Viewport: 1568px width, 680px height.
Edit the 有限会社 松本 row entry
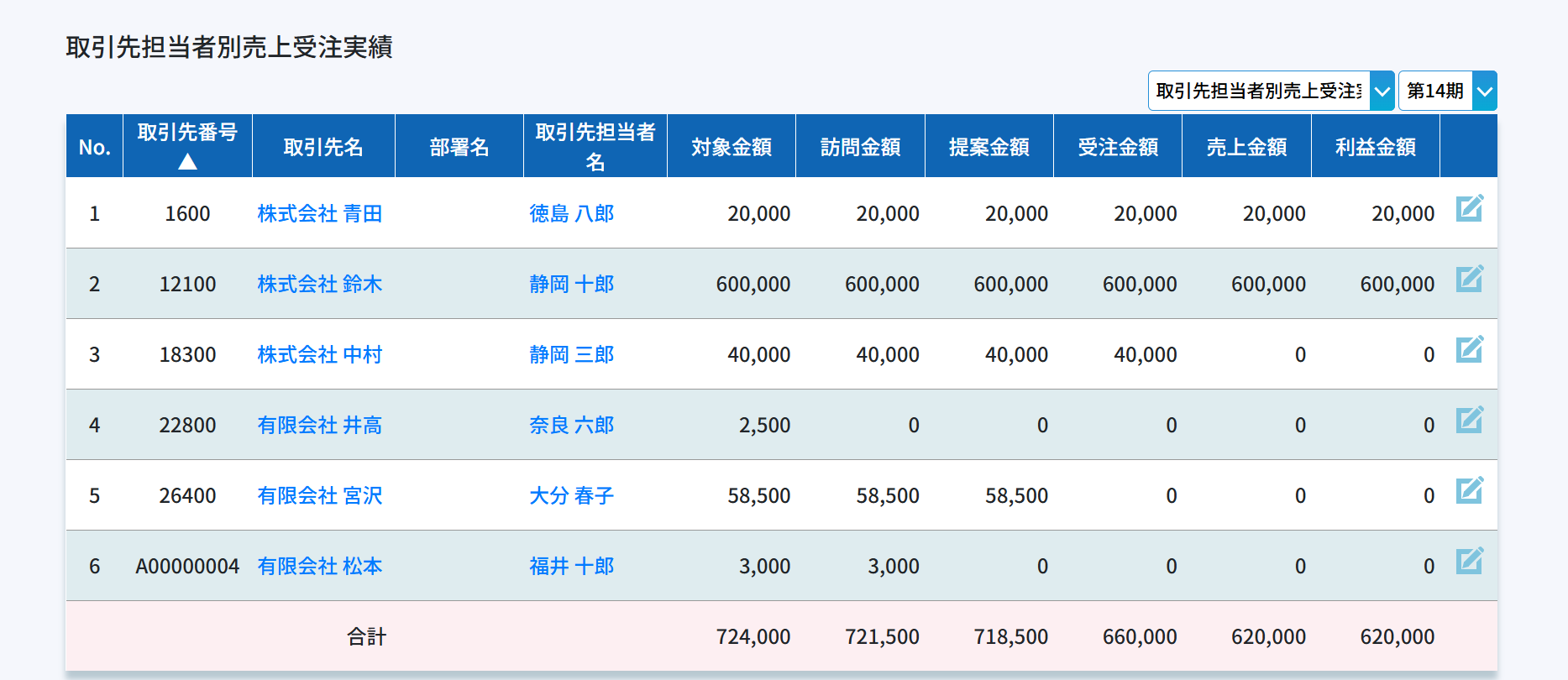[1469, 561]
